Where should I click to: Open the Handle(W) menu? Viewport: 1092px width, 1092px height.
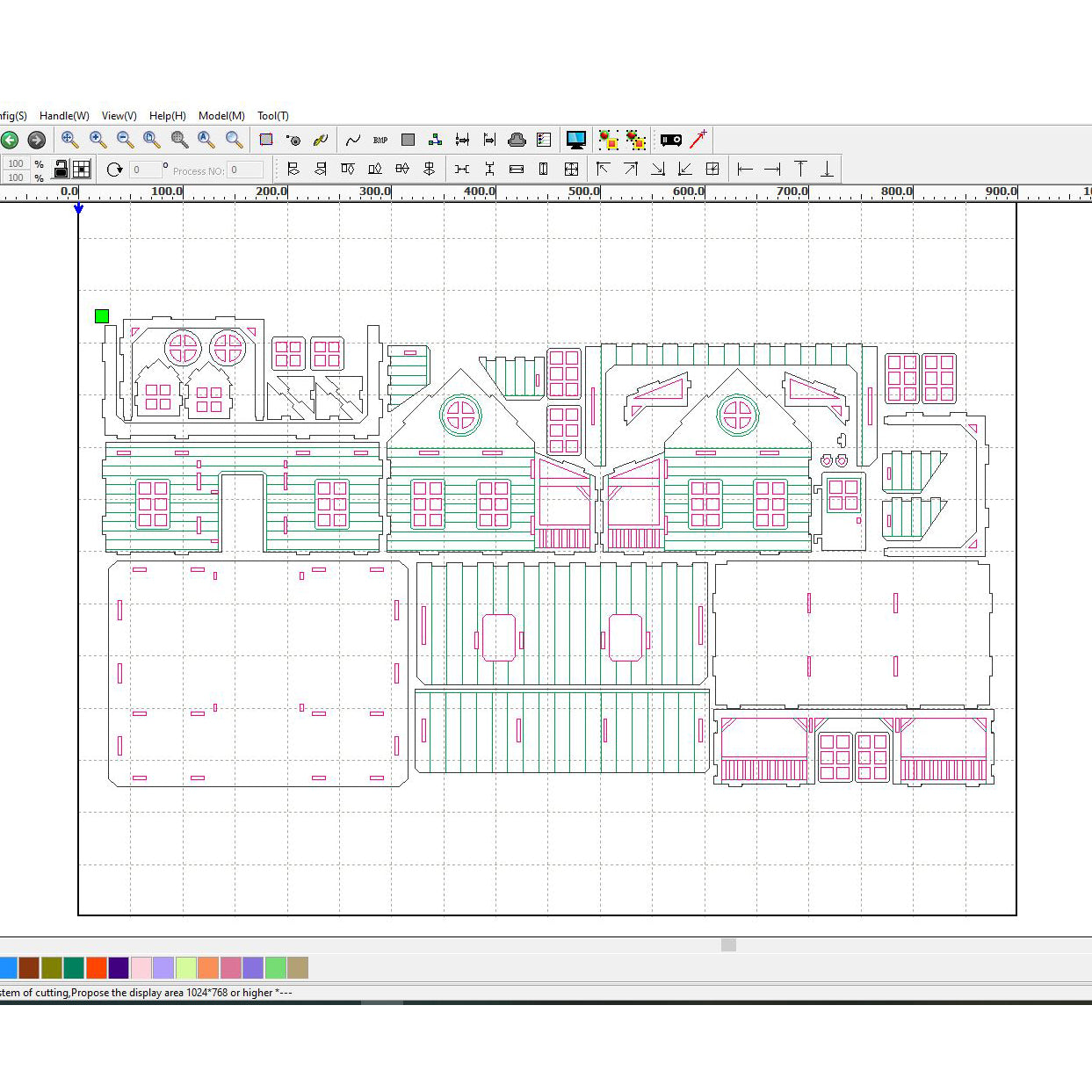64,116
